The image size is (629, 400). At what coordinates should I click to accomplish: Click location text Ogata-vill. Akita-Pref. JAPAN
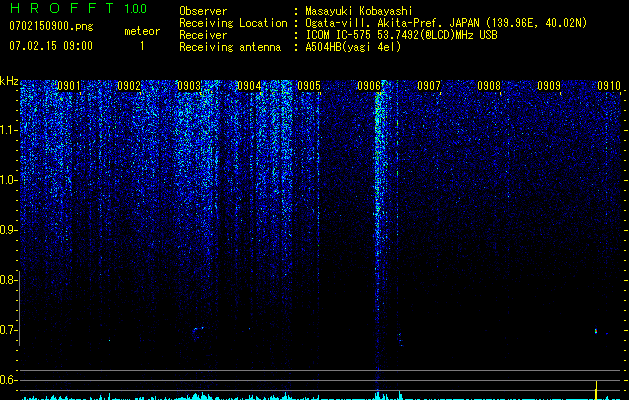click(x=392, y=23)
